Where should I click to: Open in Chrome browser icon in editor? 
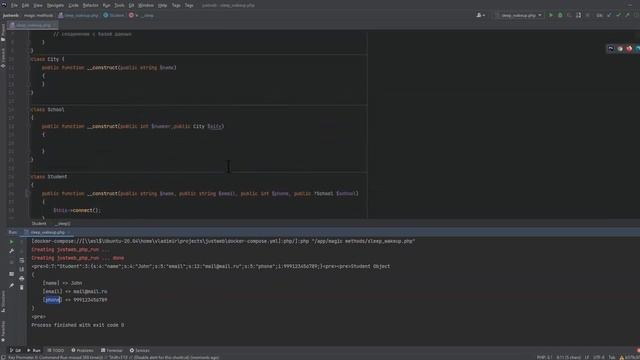620,49
